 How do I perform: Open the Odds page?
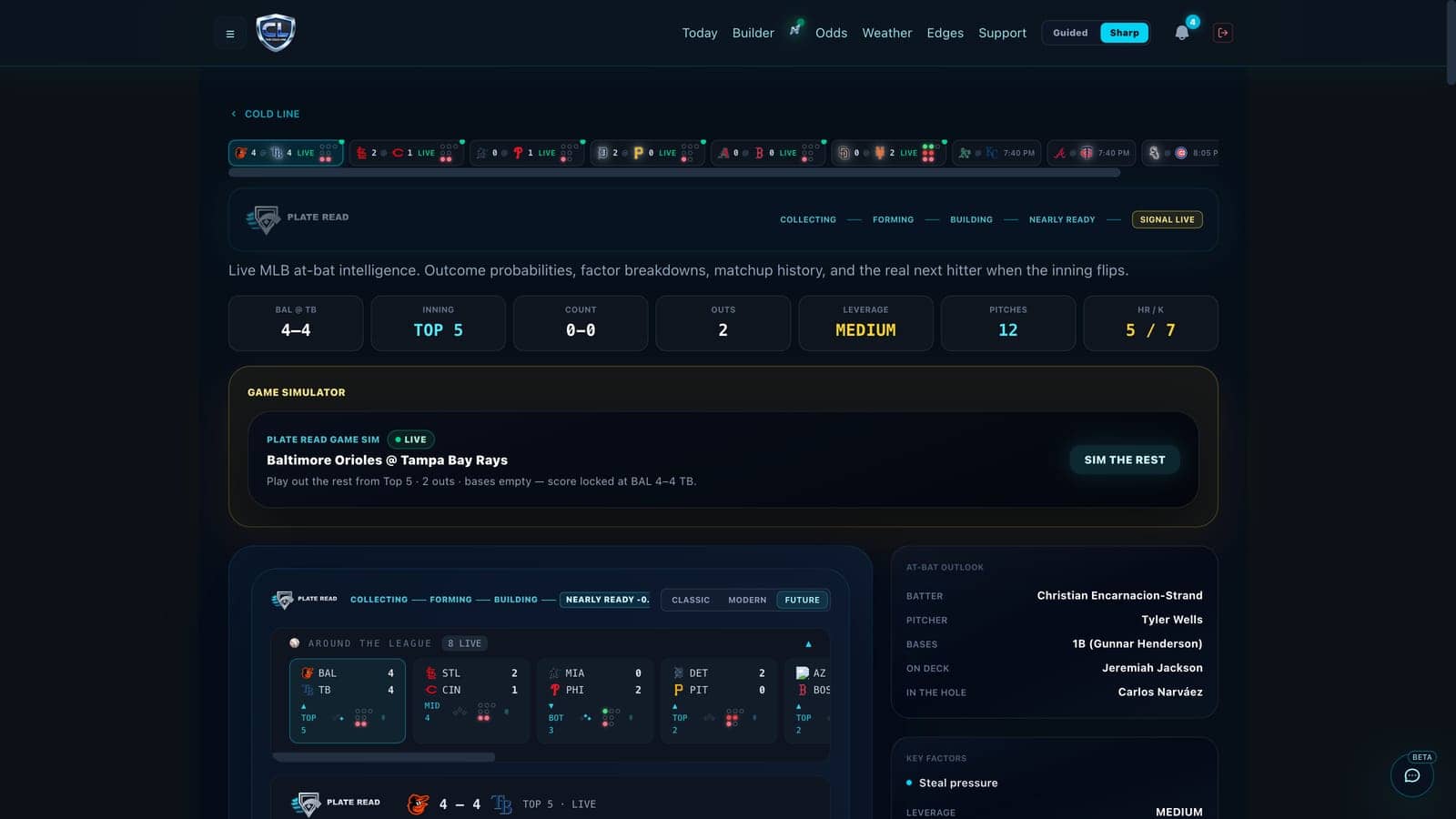pyautogui.click(x=831, y=33)
